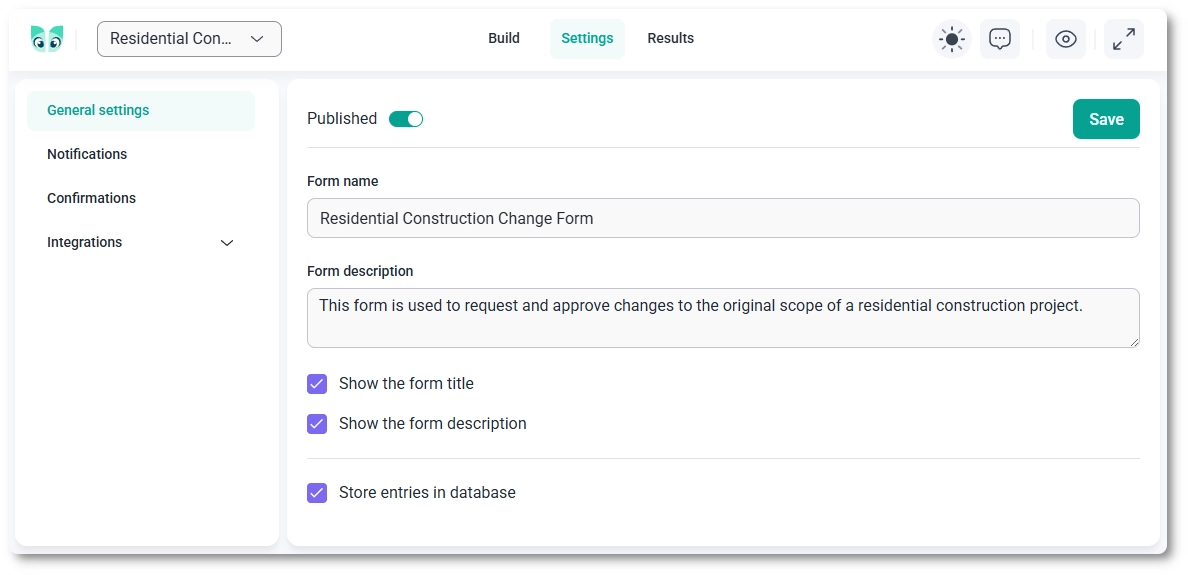This screenshot has width=1188, height=575.
Task: Click the Form description label
Action: (360, 271)
